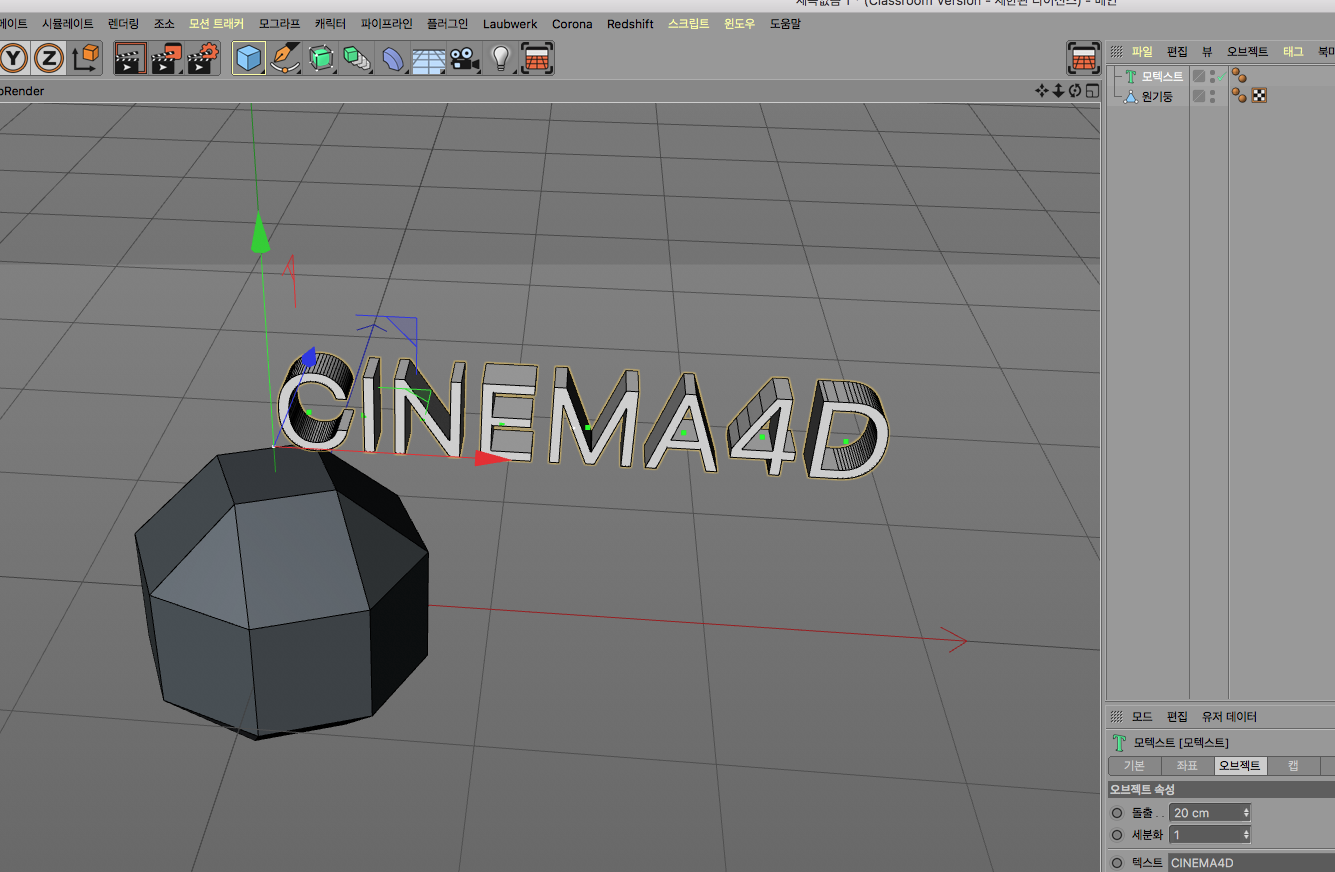Open the 모그라프 menu
This screenshot has width=1335, height=872.
(279, 24)
